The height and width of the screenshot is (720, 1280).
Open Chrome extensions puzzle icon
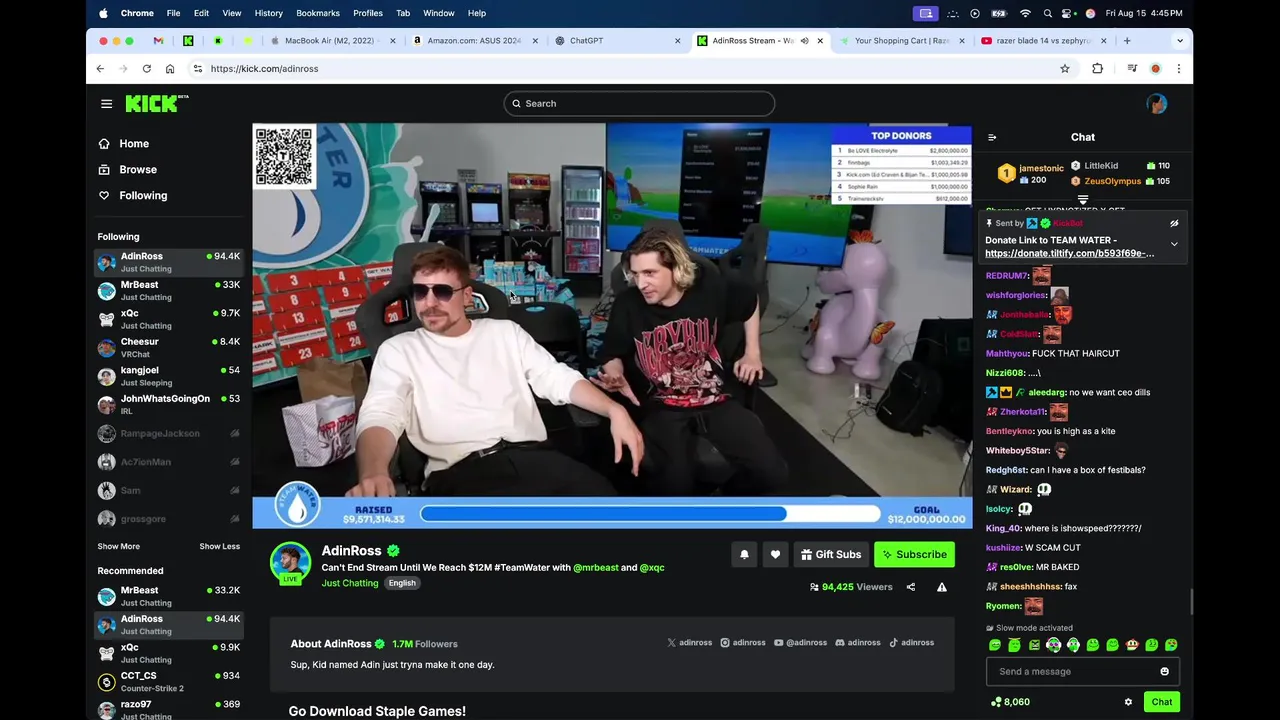1097,69
